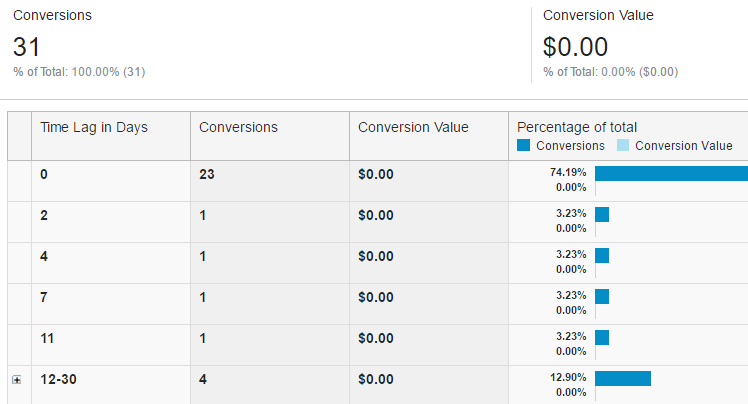The image size is (748, 404).
Task: Click the Conversion Value legend swatch
Action: click(x=623, y=146)
